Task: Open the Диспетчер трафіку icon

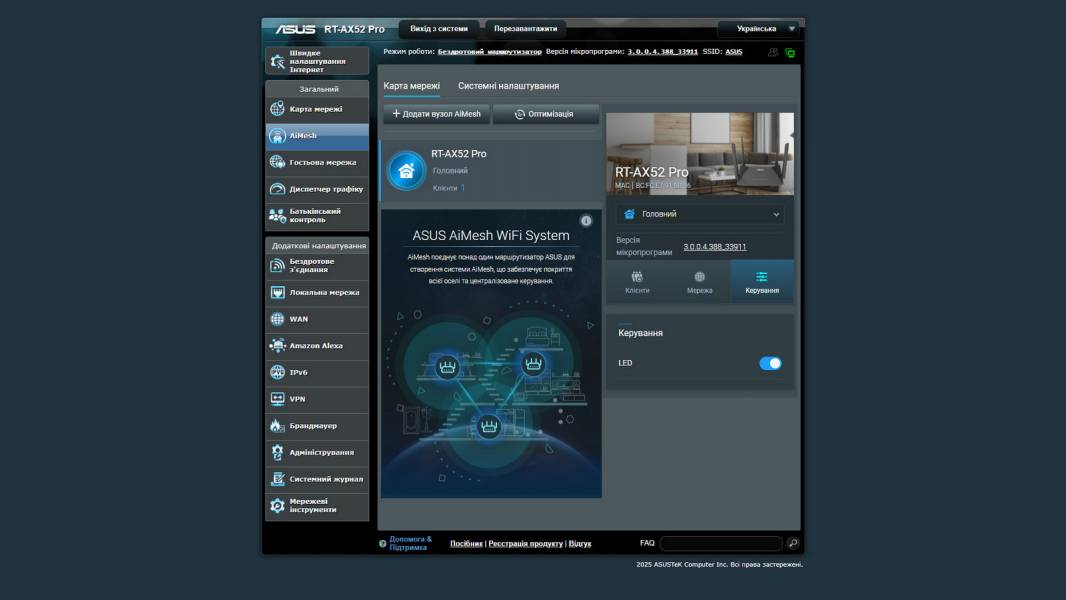Action: tap(277, 189)
